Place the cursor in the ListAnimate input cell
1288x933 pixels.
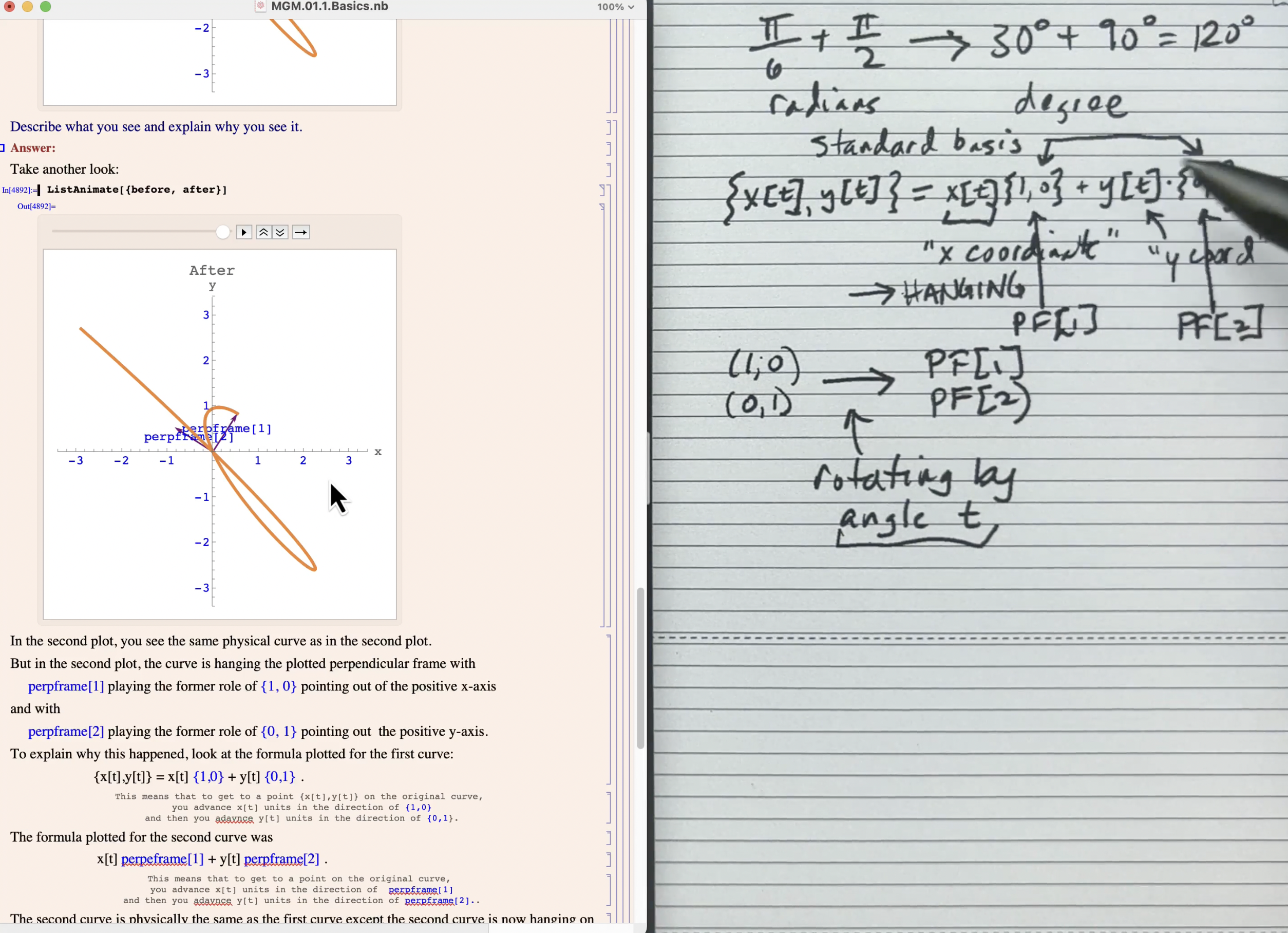[136, 190]
